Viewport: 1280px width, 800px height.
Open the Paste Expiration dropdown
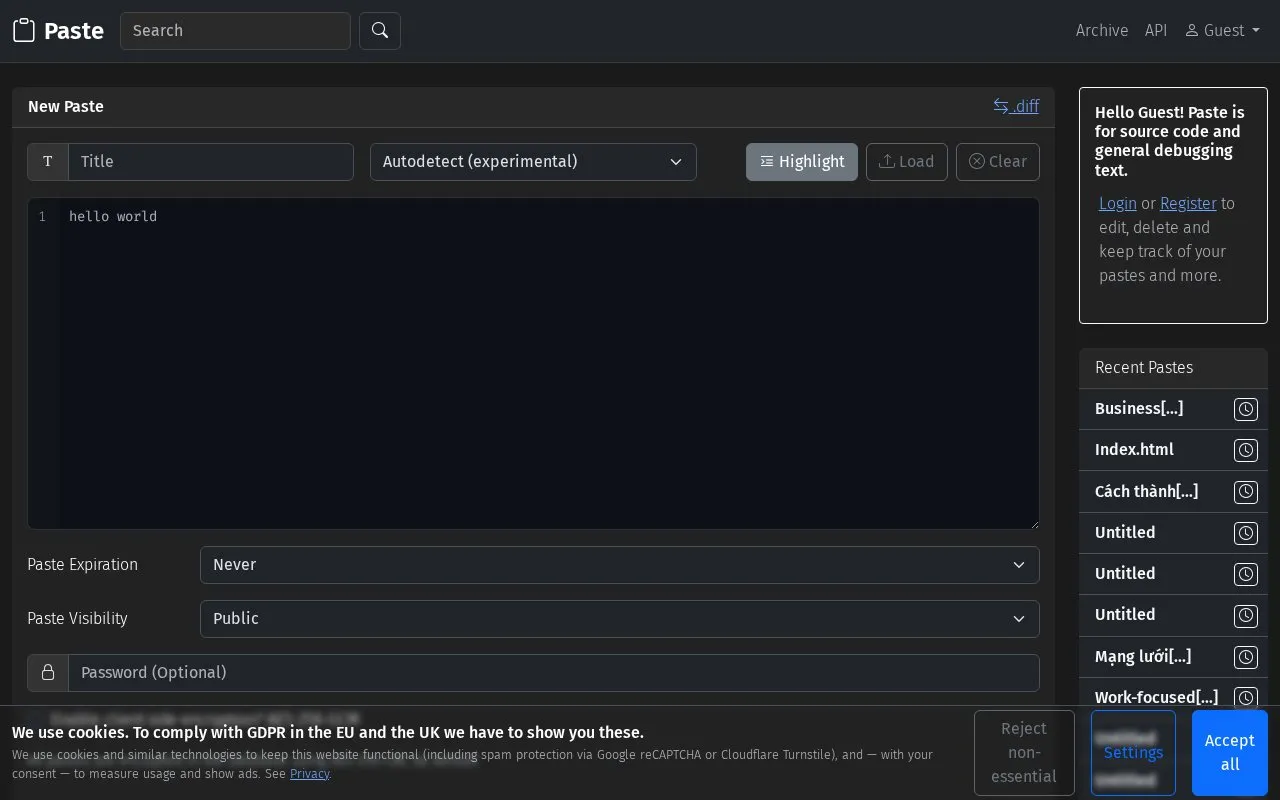pos(620,565)
